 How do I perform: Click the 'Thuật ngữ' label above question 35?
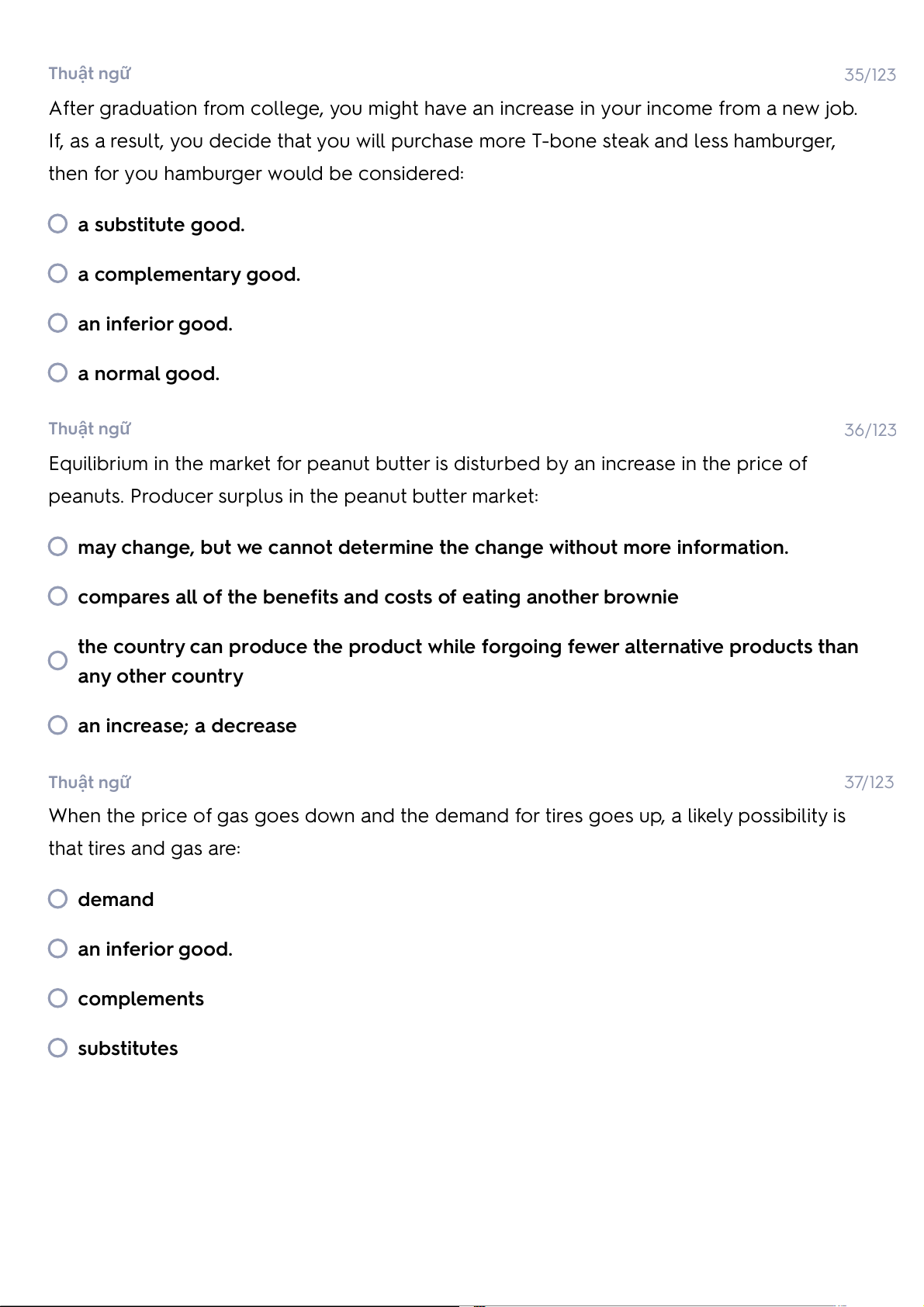[x=89, y=74]
